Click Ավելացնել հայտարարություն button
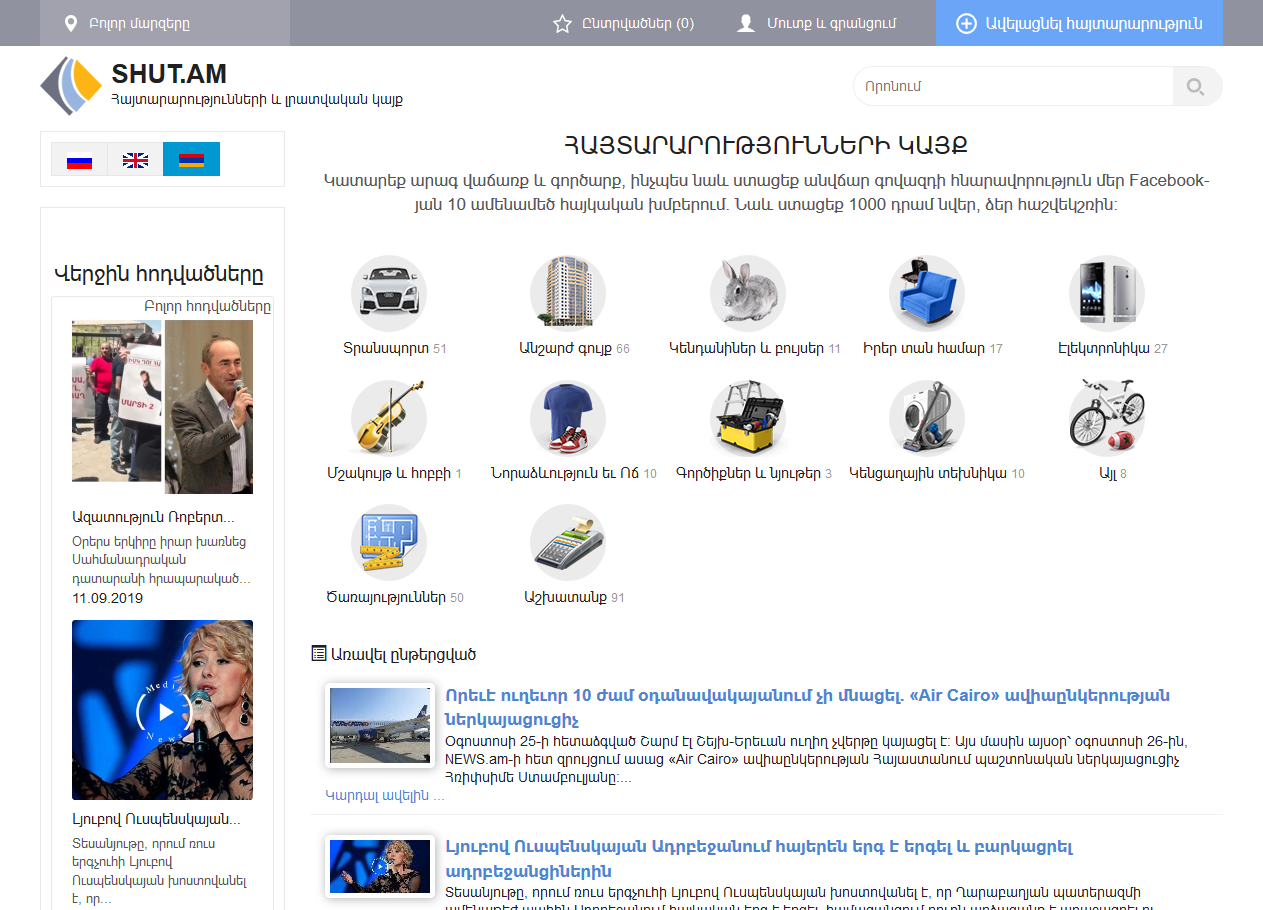This screenshot has width=1263, height=910. (x=1079, y=23)
